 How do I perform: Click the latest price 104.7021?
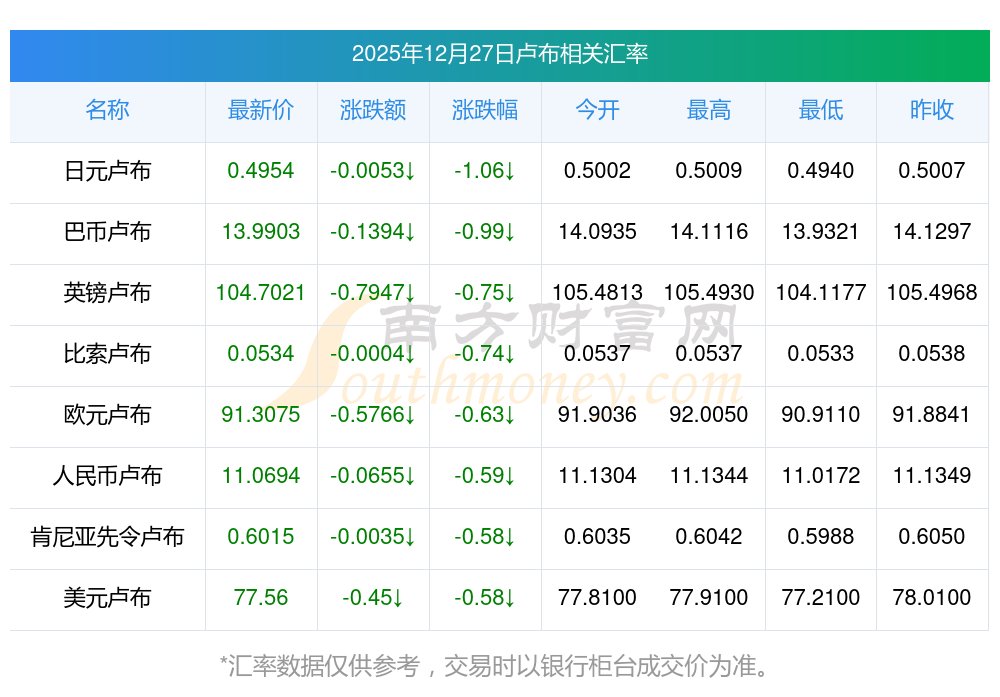tap(260, 293)
